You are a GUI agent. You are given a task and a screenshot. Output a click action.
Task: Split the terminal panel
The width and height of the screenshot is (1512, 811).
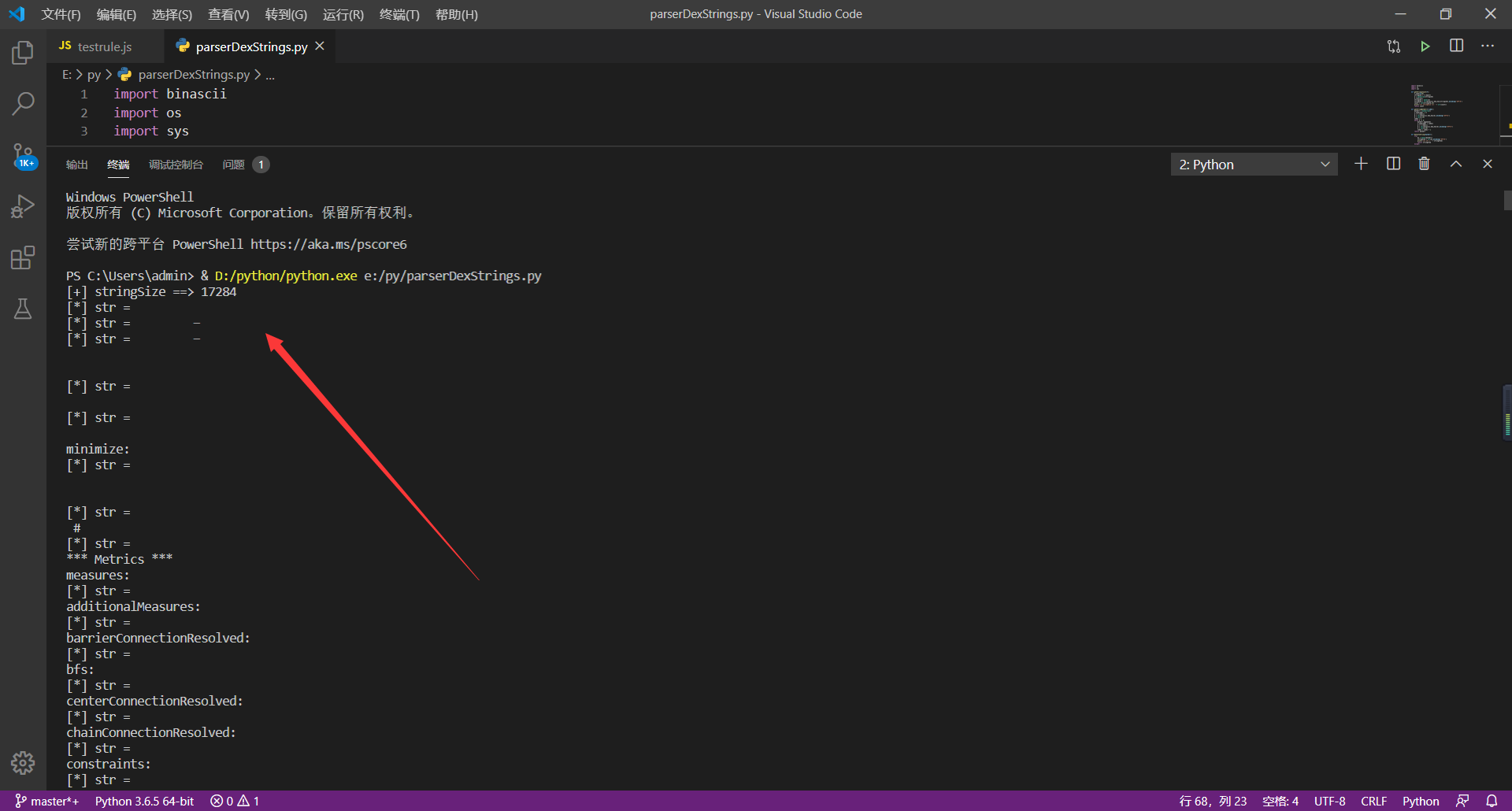[x=1393, y=164]
